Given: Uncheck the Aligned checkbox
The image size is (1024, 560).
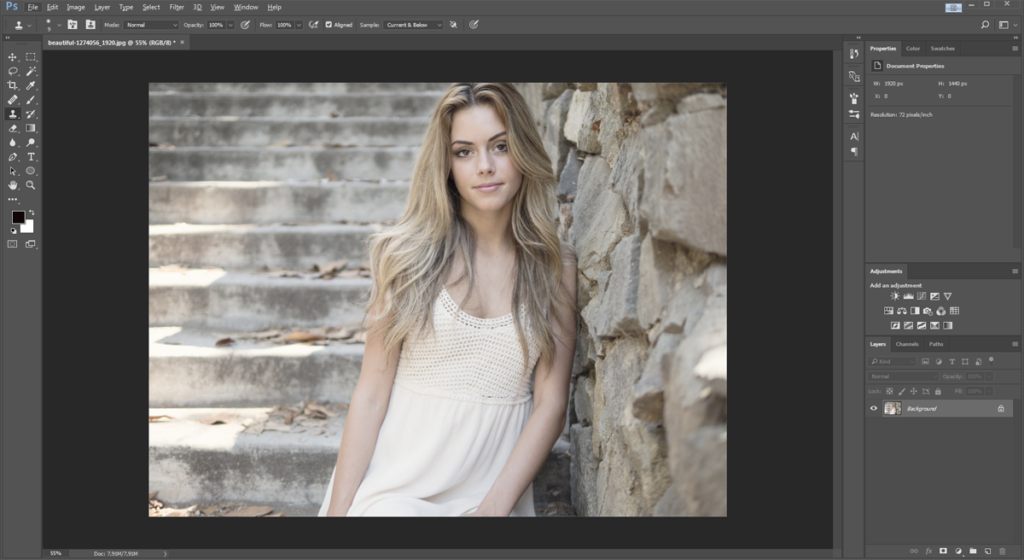Looking at the screenshot, I should (328, 24).
